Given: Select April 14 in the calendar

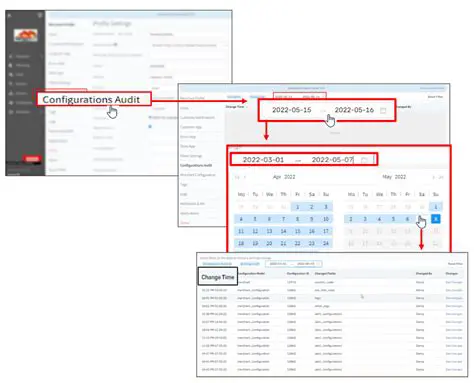Looking at the screenshot, I should coord(283,231).
